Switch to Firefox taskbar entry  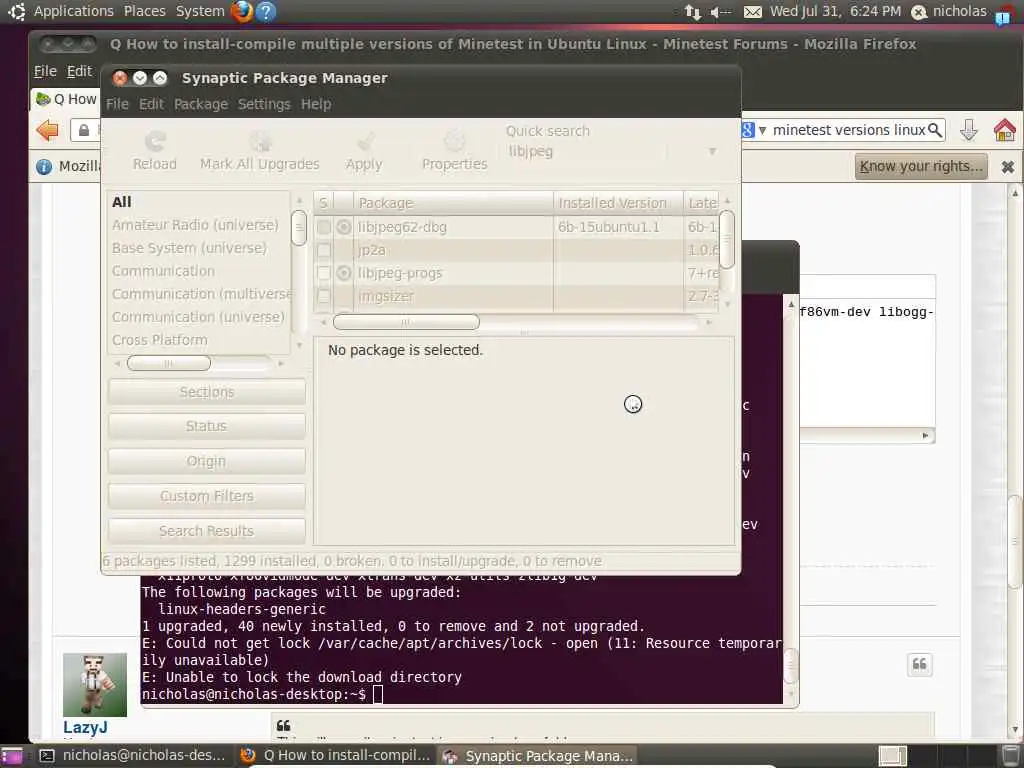[336, 756]
